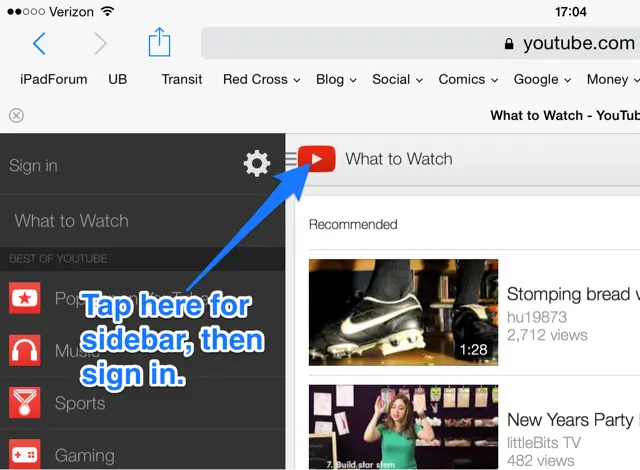
Task: Open the UB bookmark
Action: 118,79
